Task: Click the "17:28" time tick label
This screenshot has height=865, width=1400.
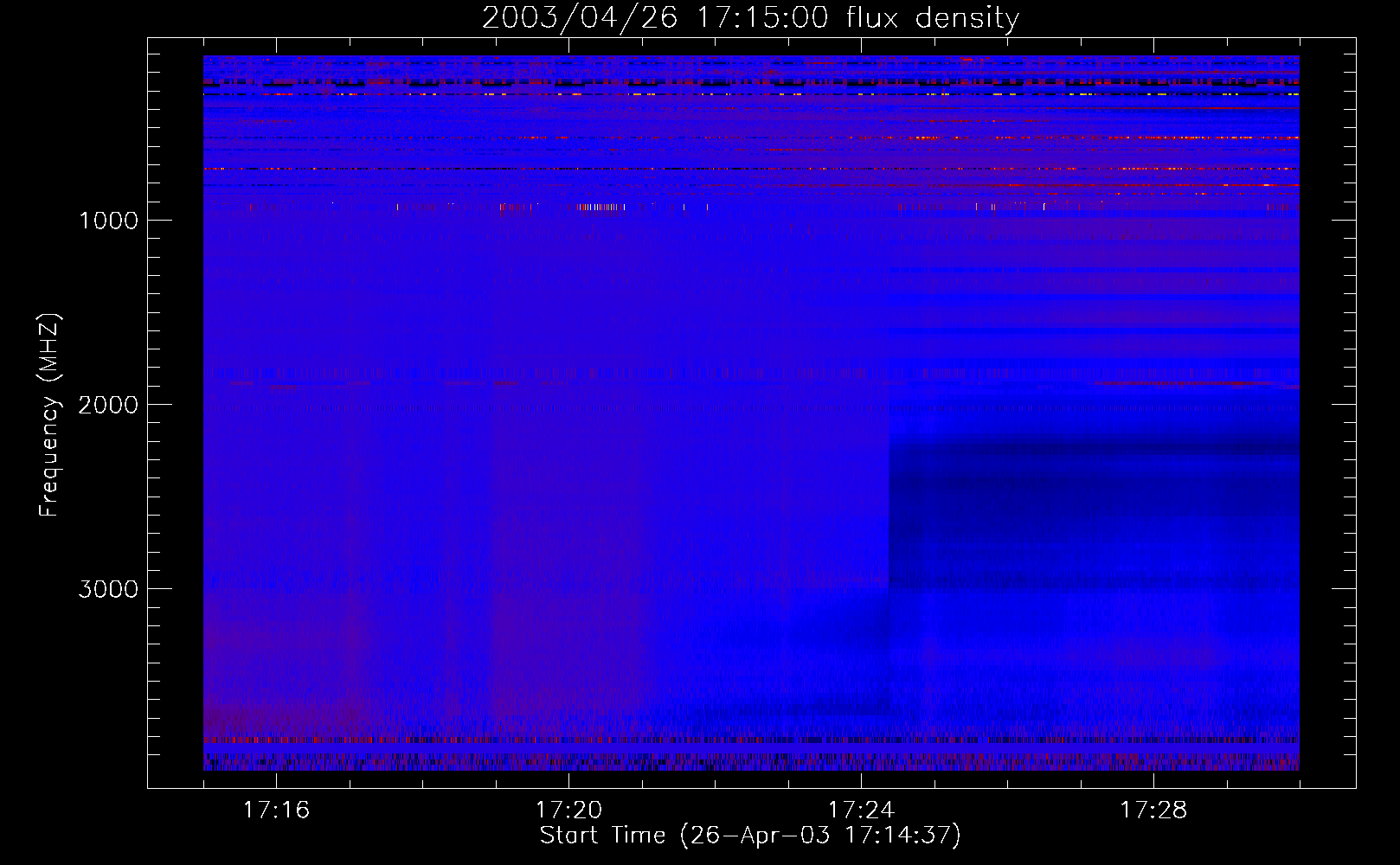Action: point(1153,811)
